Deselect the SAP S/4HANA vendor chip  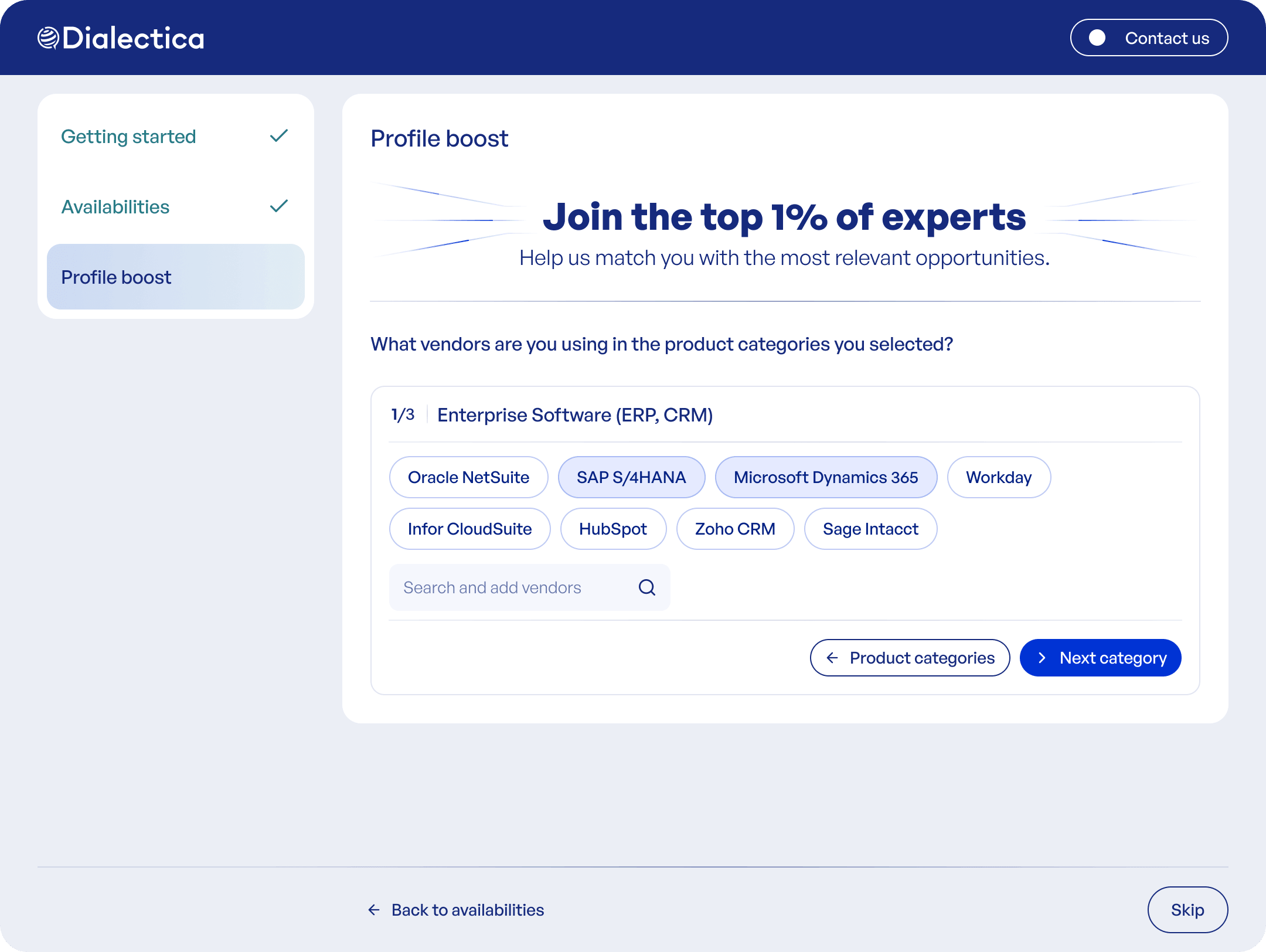click(632, 477)
